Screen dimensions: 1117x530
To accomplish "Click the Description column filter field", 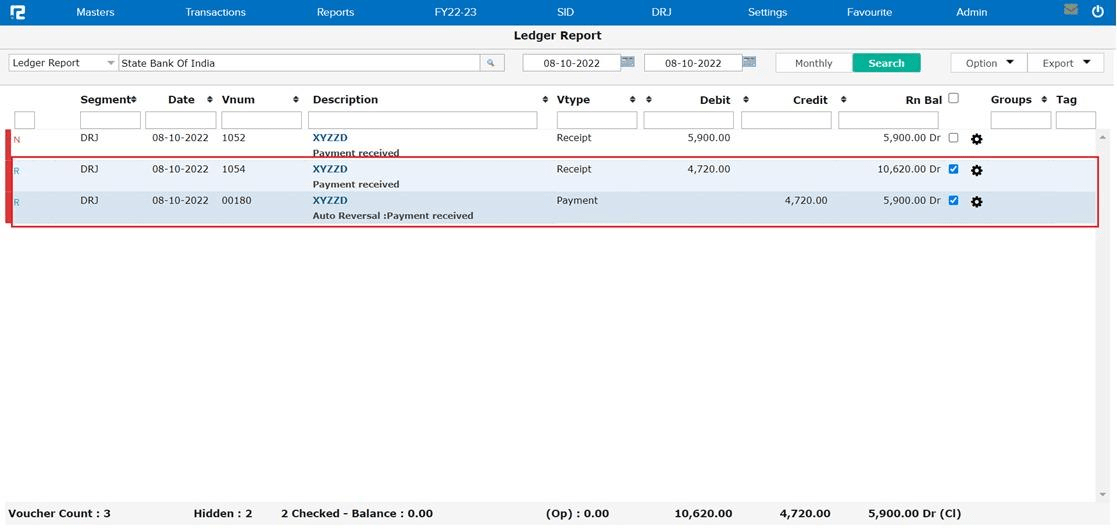I will coord(422,120).
